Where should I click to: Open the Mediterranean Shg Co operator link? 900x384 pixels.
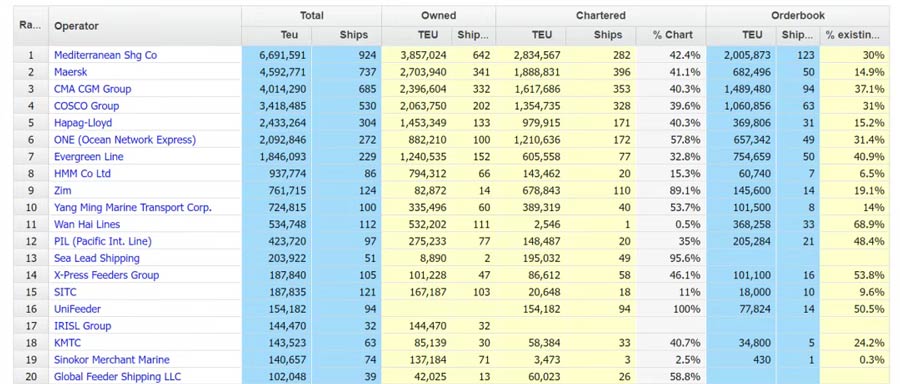click(106, 55)
